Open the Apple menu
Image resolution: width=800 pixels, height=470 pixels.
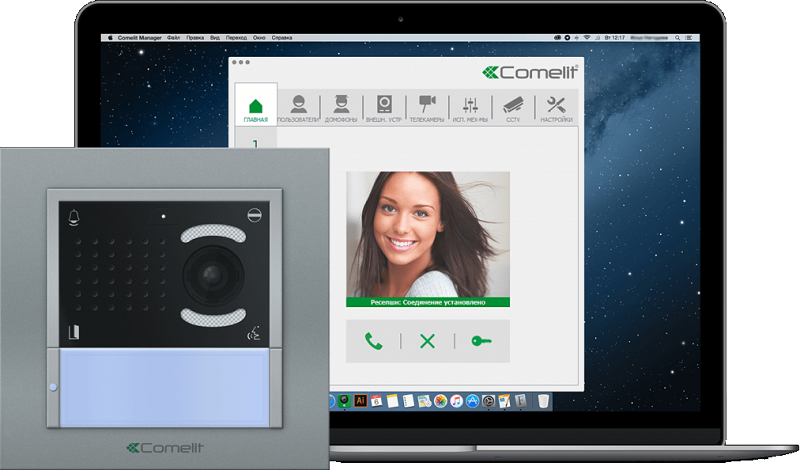(x=110, y=38)
